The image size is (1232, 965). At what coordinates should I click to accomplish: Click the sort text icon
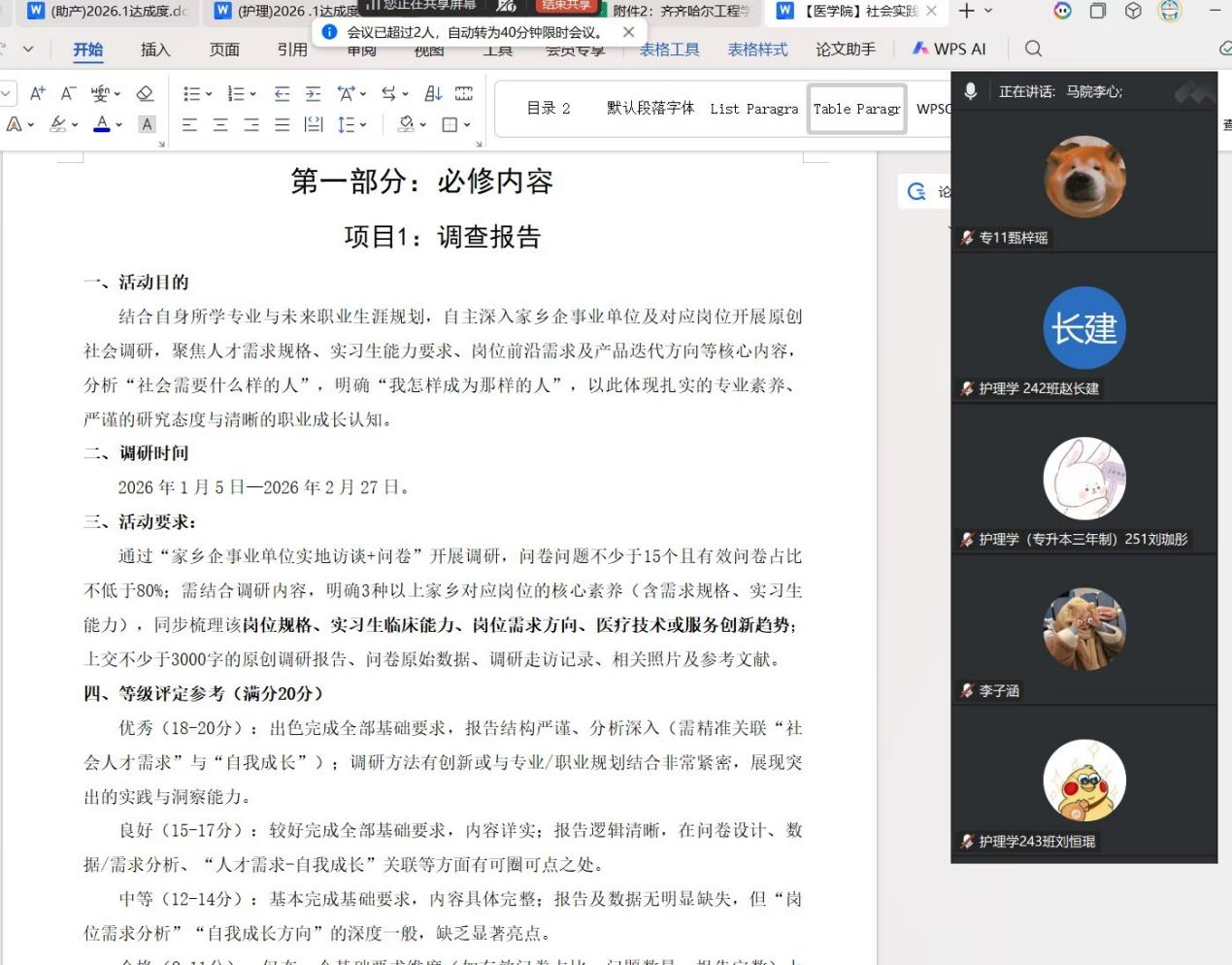(x=433, y=93)
